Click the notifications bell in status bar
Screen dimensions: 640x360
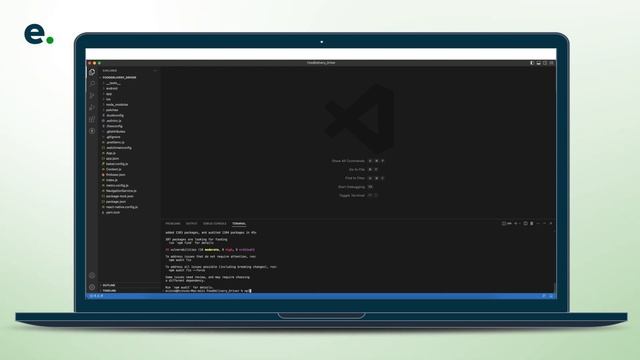(x=551, y=296)
